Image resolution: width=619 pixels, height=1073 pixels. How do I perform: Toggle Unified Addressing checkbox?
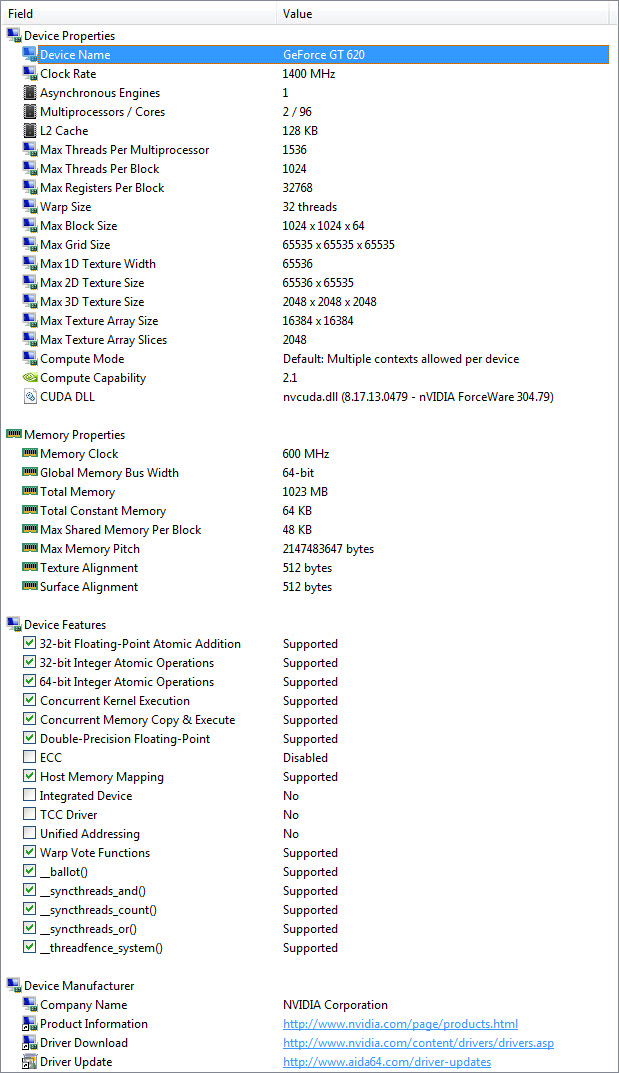[x=29, y=833]
